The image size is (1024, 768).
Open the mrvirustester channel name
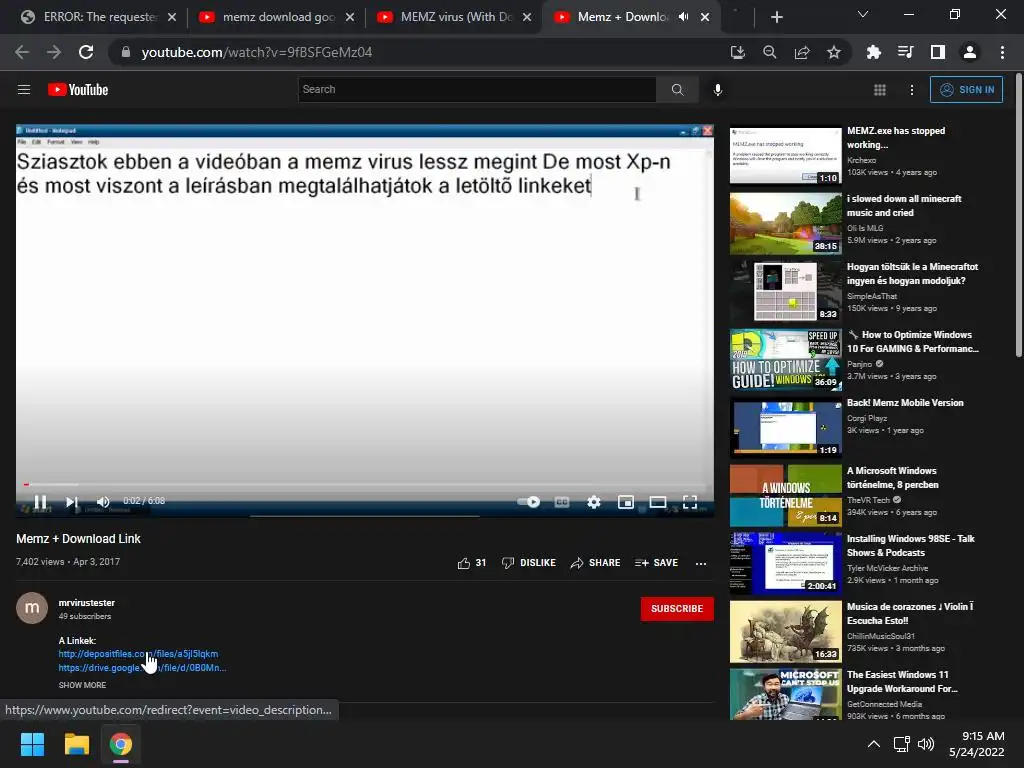(x=86, y=603)
